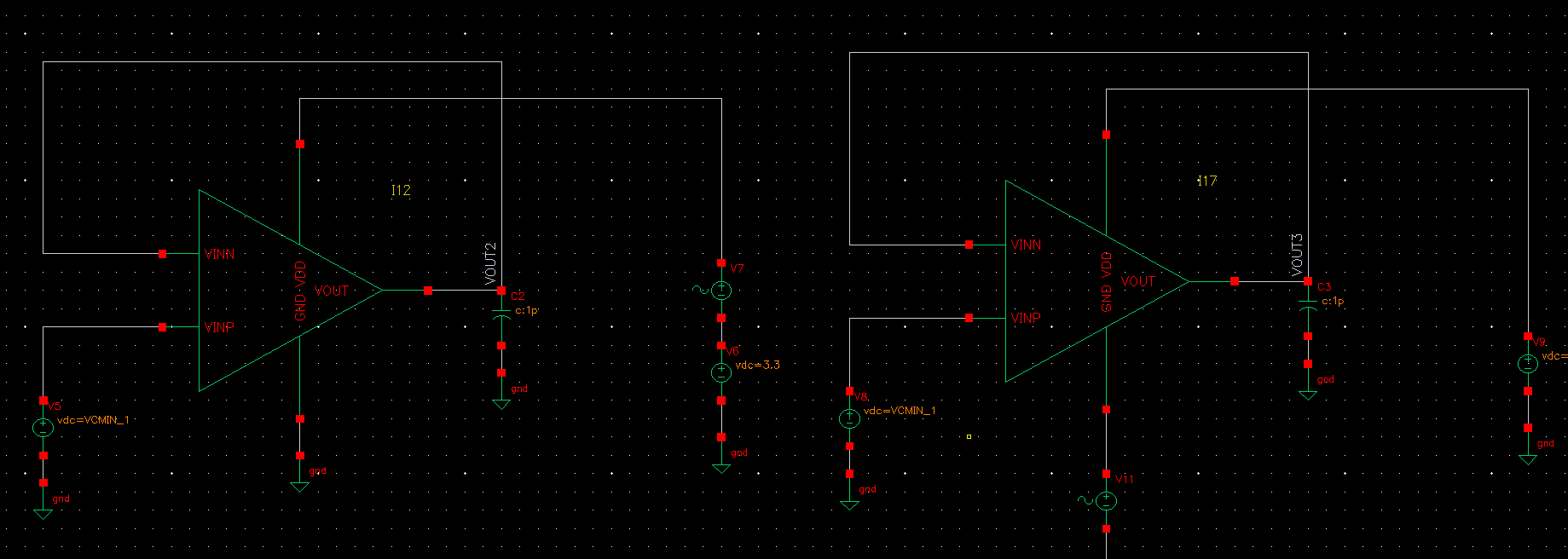Screen dimensions: 1568x559
Task: Select the V8 DC voltage source symbol
Action: (849, 418)
